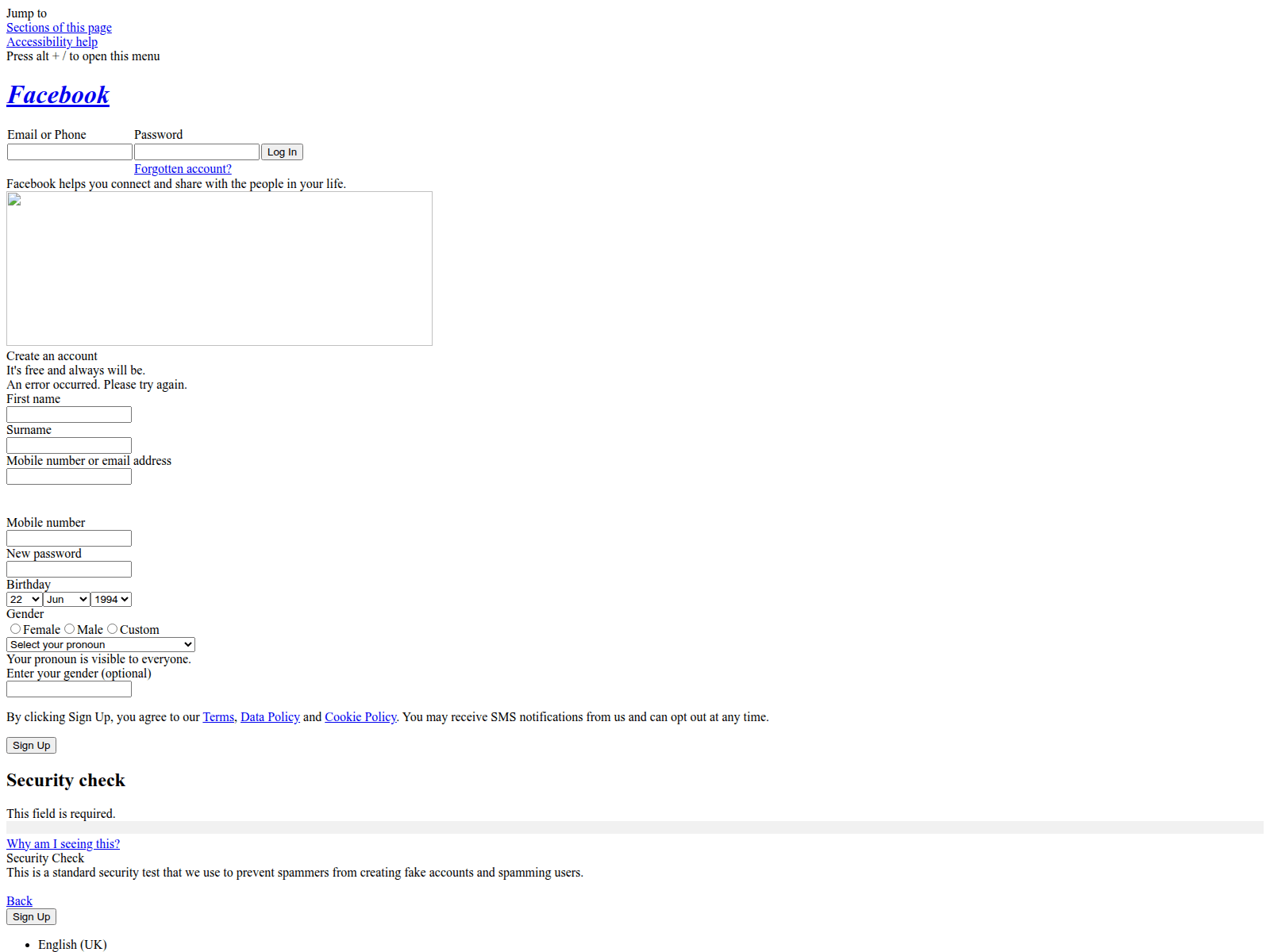Open the birthday day dropdown
Viewport: 1270px width, 952px height.
(x=25, y=600)
